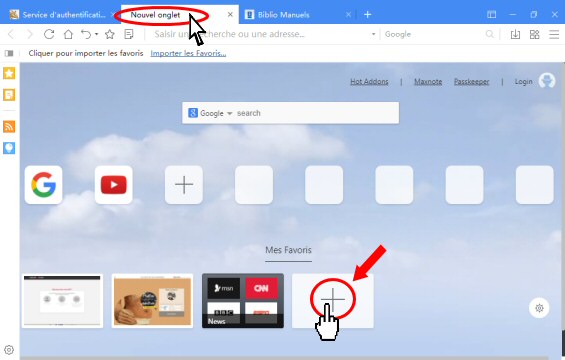Open the News favorites thumbnail
The image size is (565, 360).
pyautogui.click(x=243, y=301)
